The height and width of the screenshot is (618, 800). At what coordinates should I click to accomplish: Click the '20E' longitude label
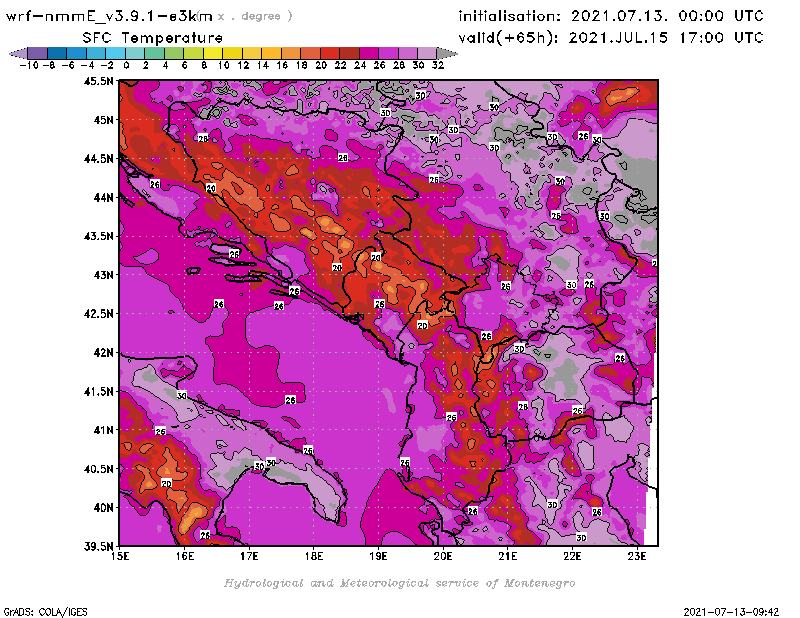coord(443,556)
